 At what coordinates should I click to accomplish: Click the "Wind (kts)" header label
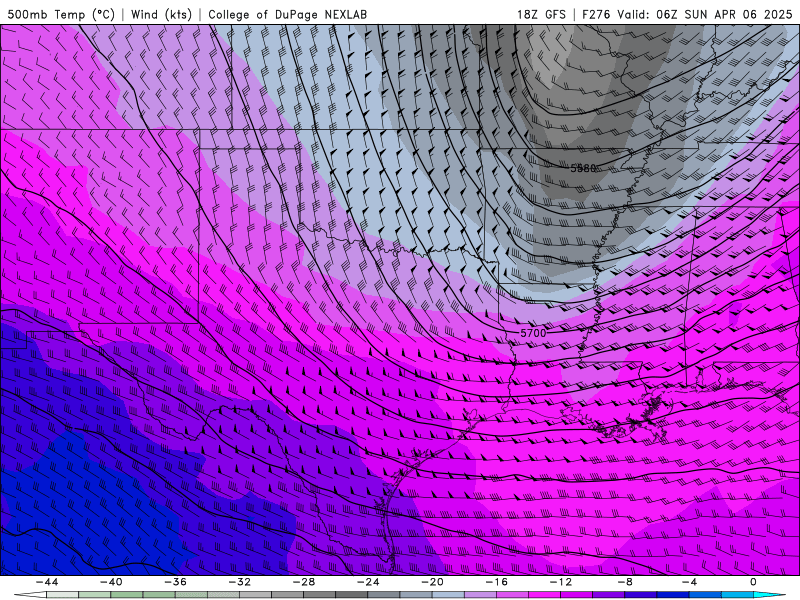[x=161, y=14]
